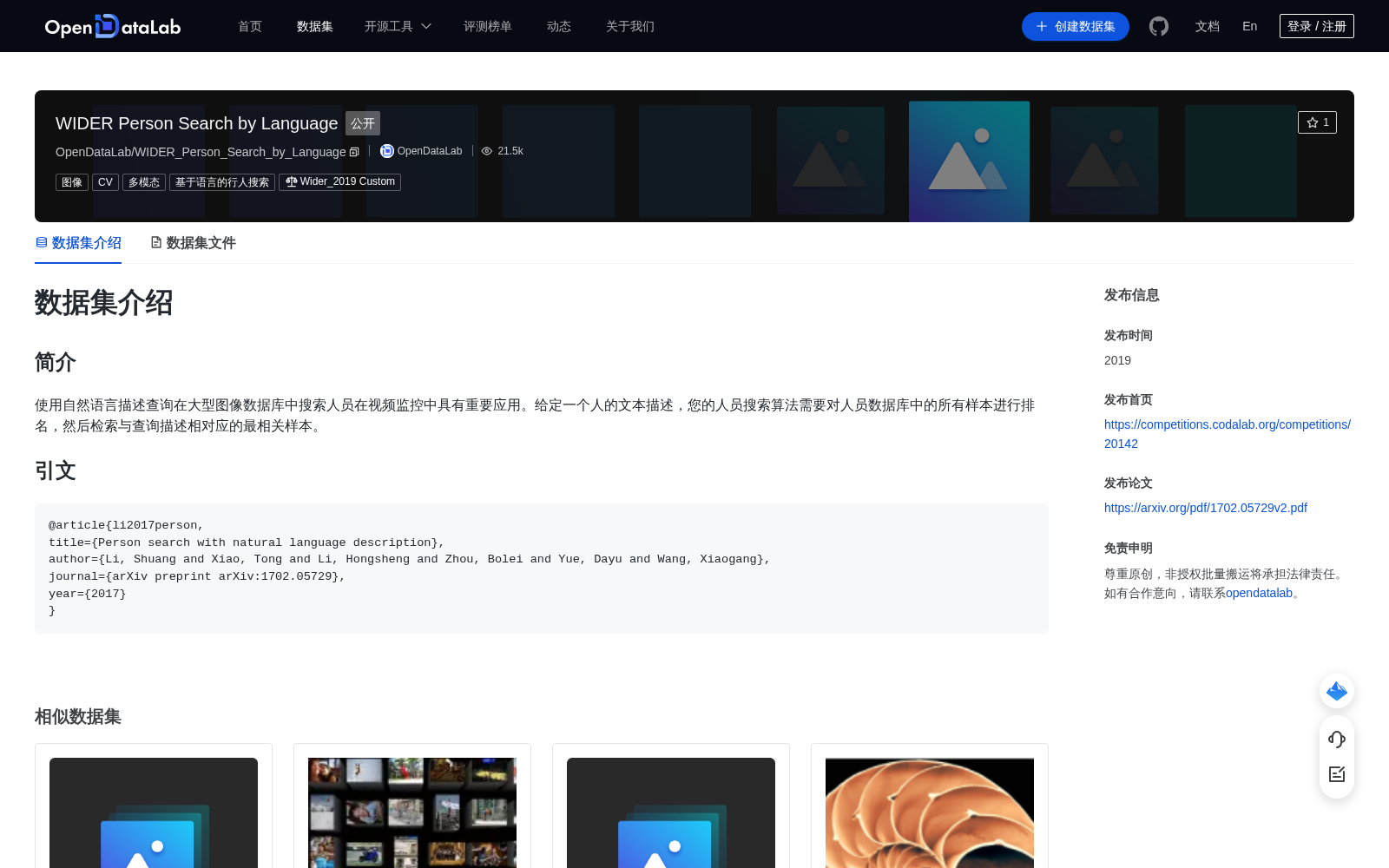Click the database icon beside 数据集介绍

point(42,242)
